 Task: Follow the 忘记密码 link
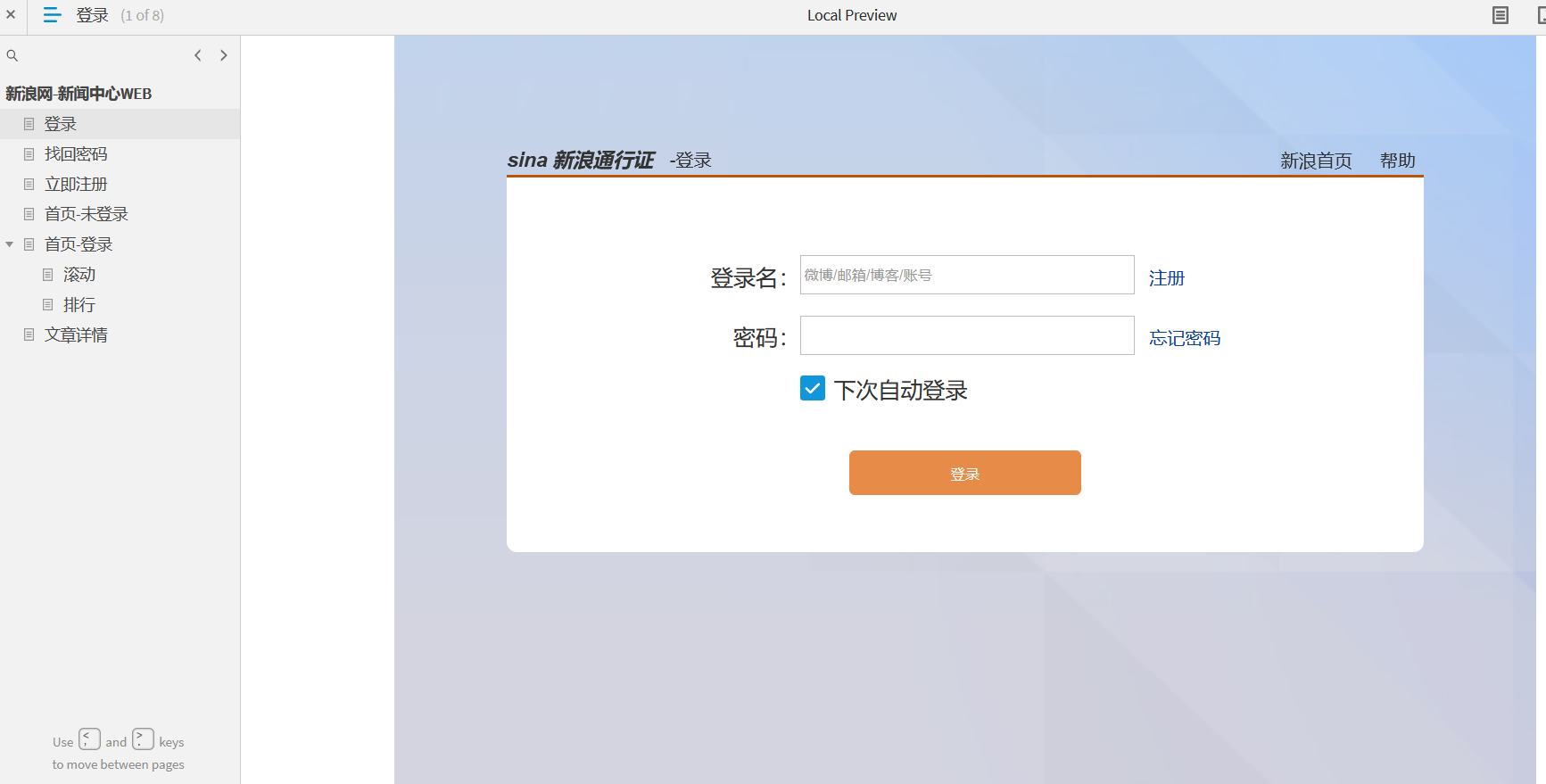point(1185,338)
